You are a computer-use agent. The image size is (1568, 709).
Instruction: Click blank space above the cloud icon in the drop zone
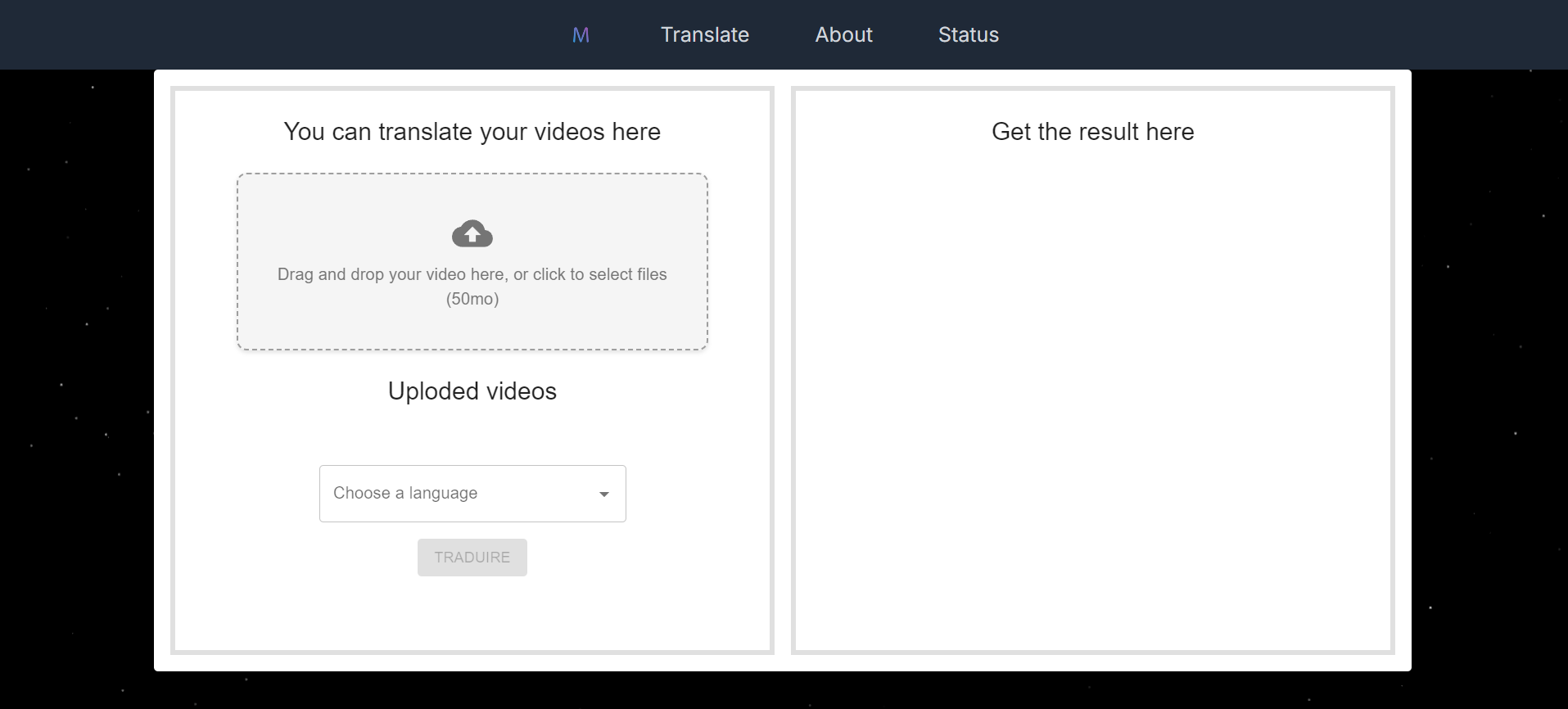pyautogui.click(x=472, y=195)
